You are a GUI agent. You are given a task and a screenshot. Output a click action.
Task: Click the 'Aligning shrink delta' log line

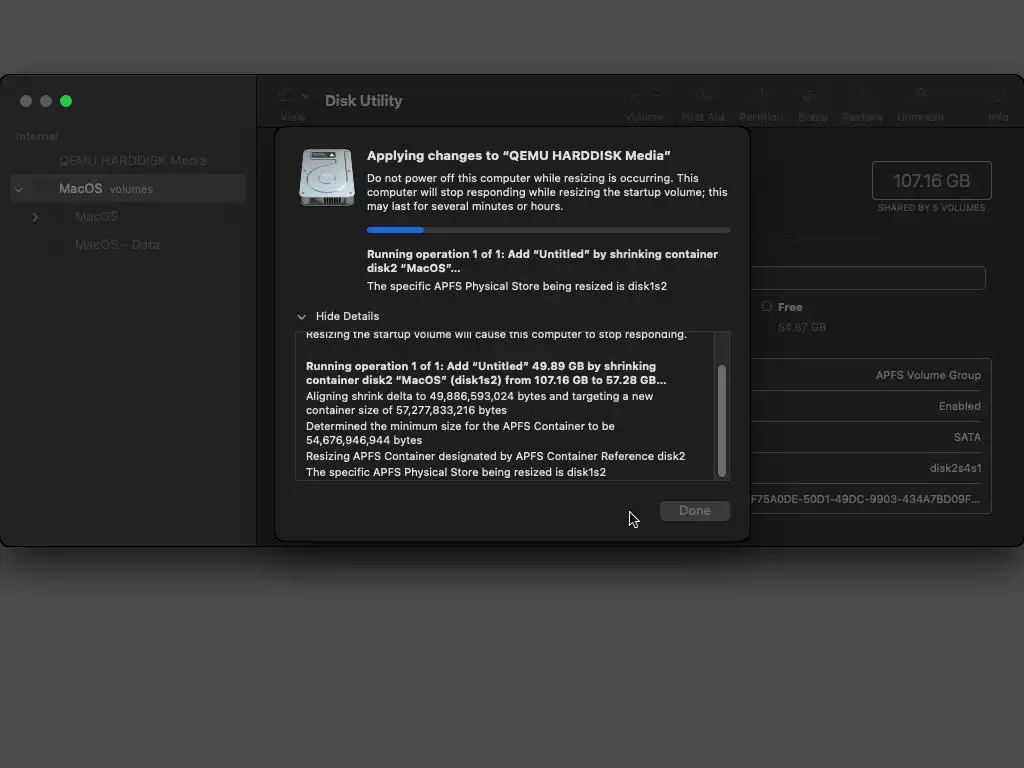[479, 403]
